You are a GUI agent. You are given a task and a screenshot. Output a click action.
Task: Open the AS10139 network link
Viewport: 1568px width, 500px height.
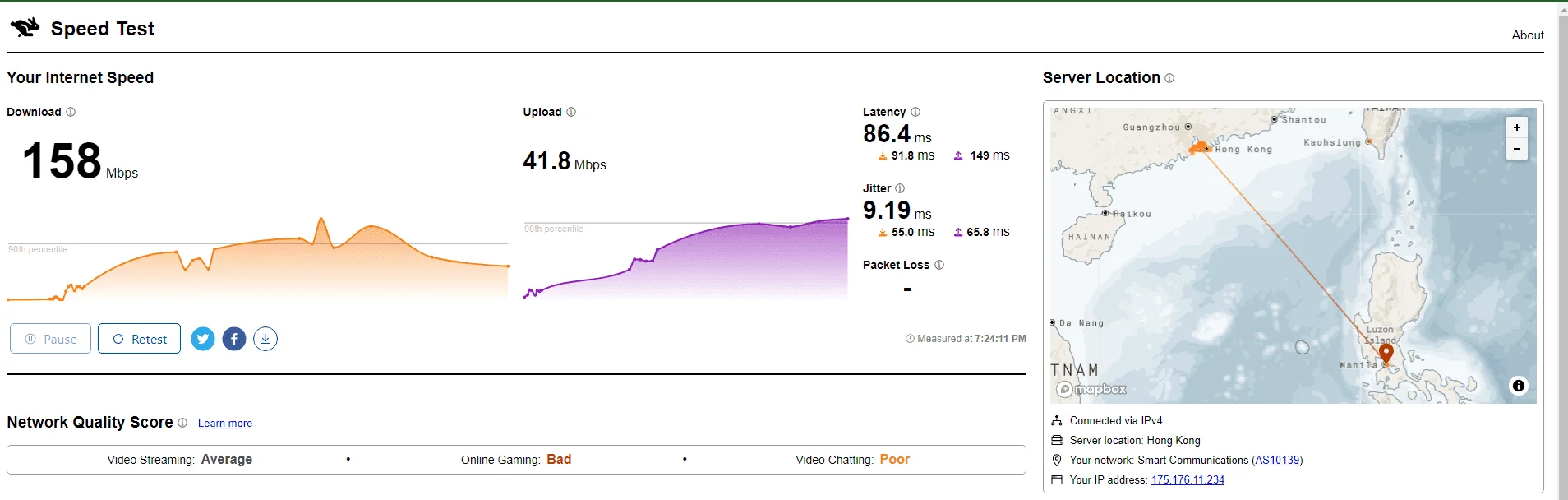coord(1277,461)
